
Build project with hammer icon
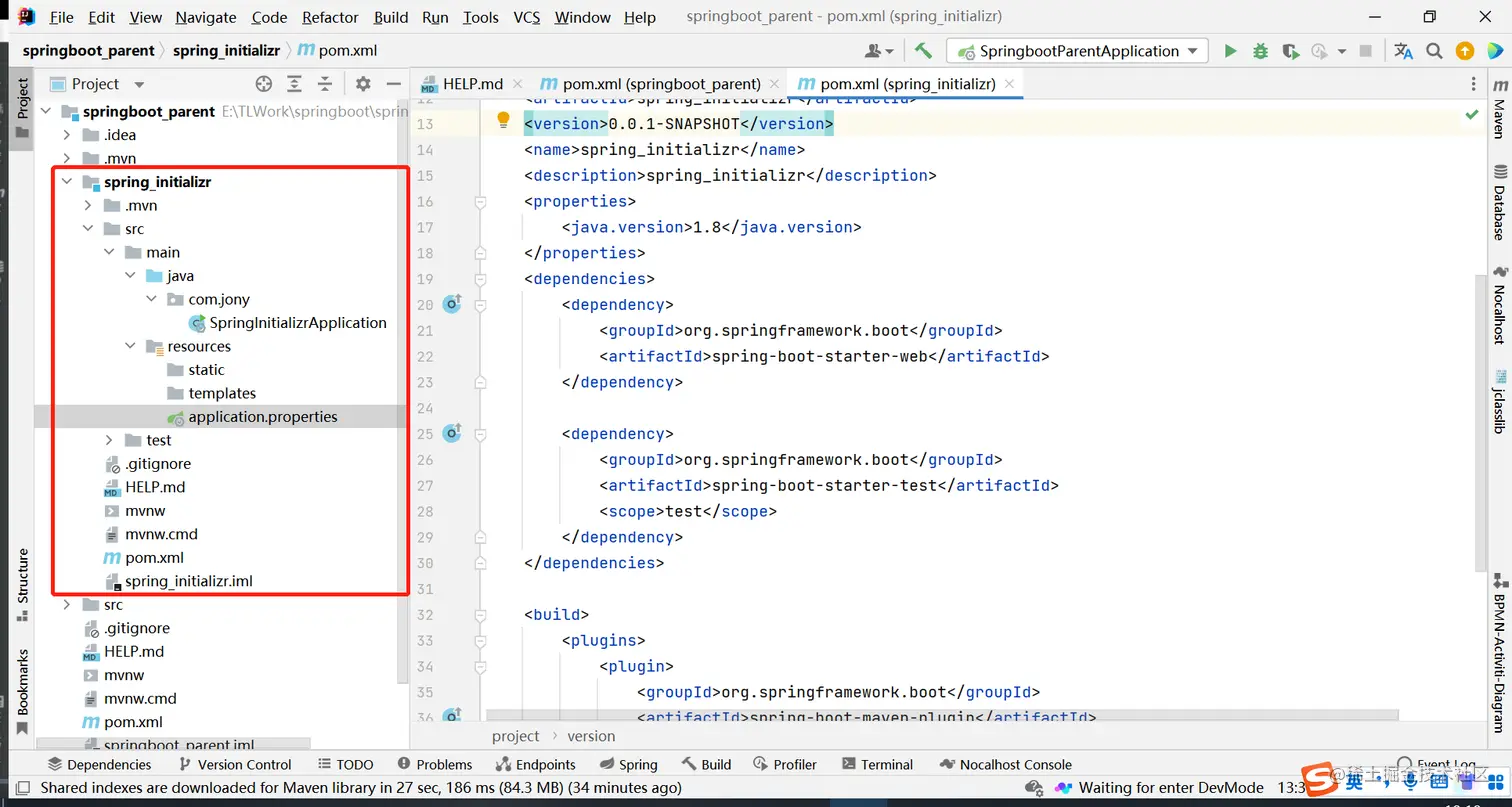[923, 50]
